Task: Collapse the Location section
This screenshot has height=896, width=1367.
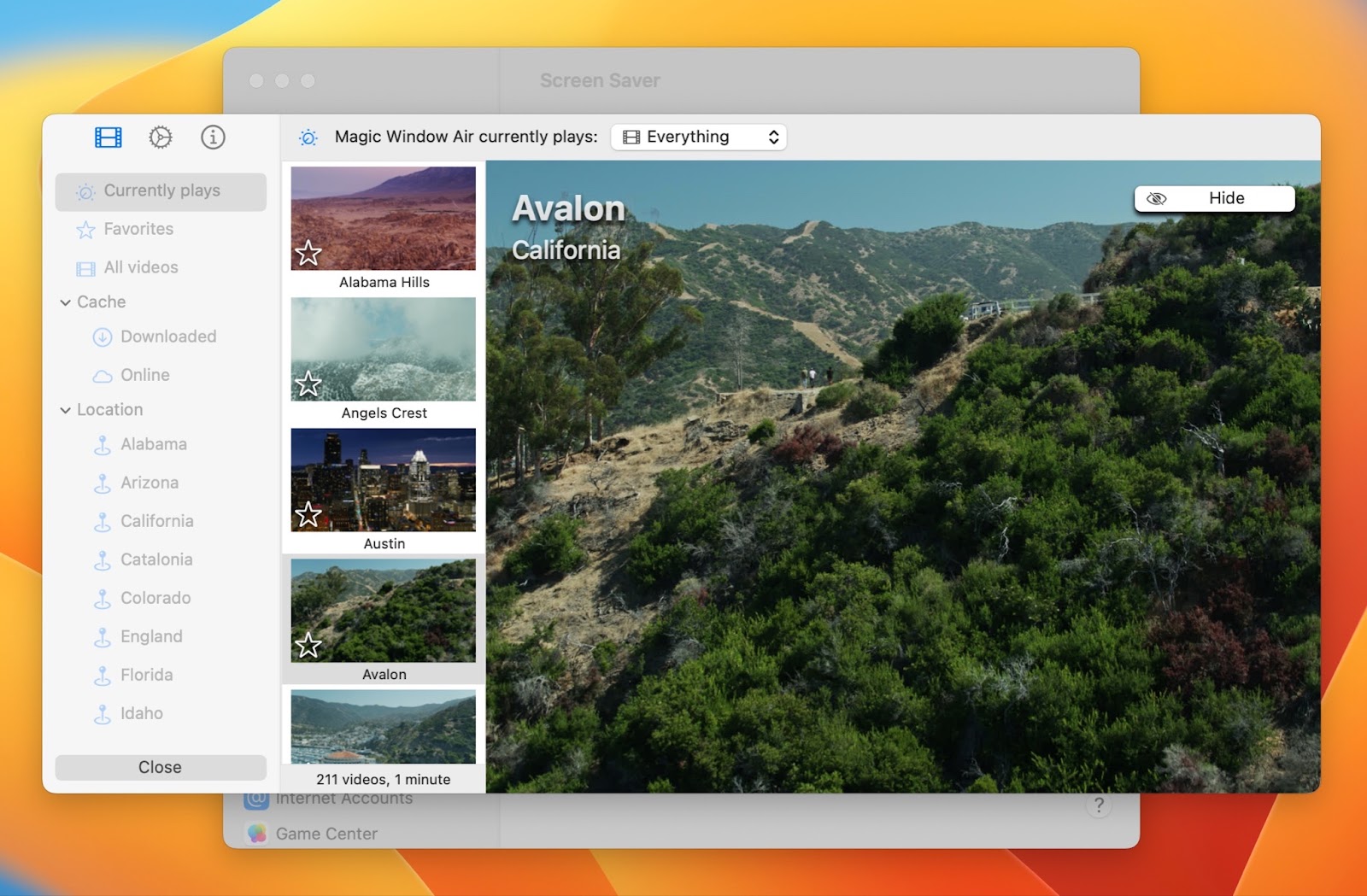Action: (x=65, y=409)
